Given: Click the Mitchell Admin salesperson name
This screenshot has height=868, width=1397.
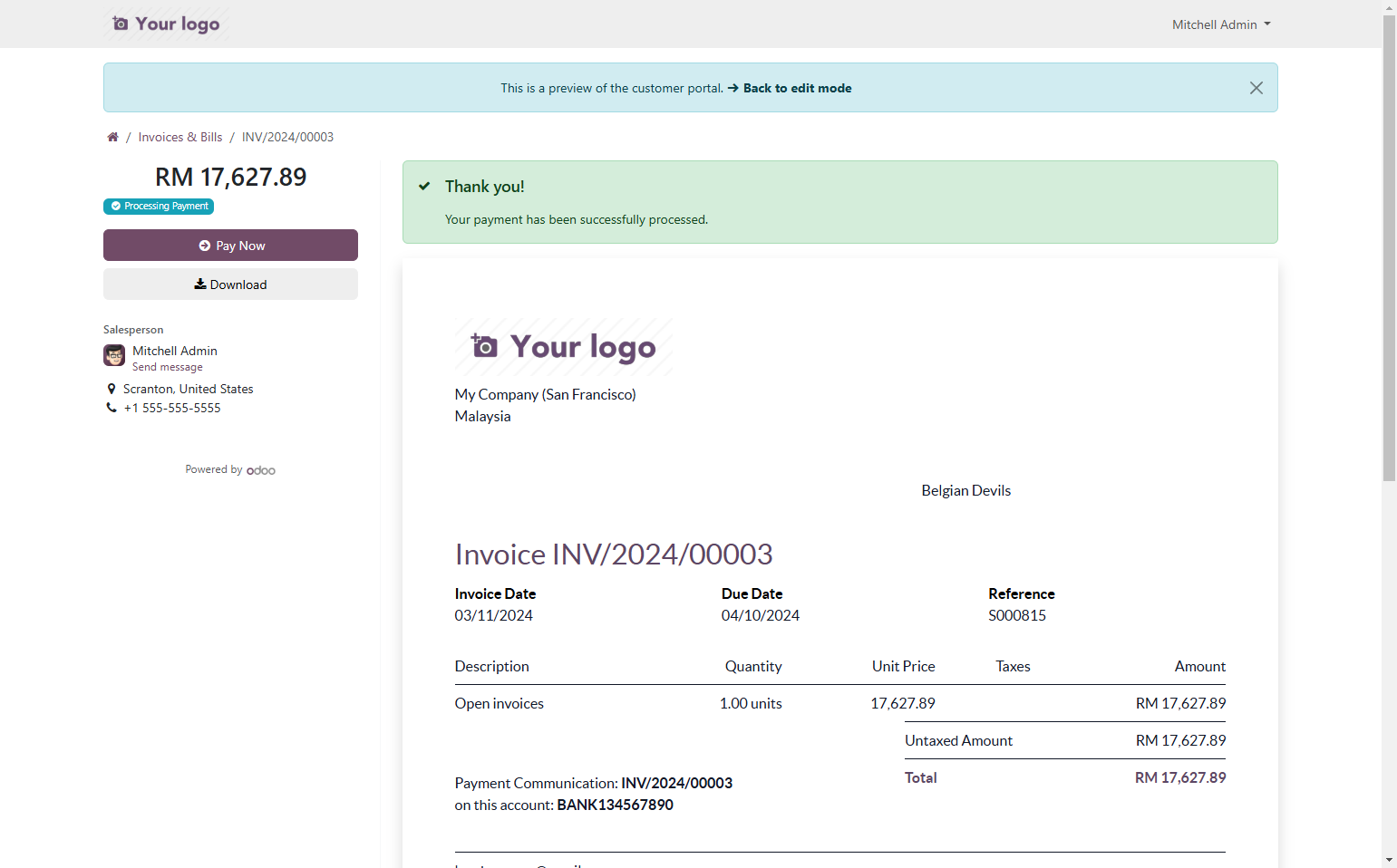Looking at the screenshot, I should point(175,351).
